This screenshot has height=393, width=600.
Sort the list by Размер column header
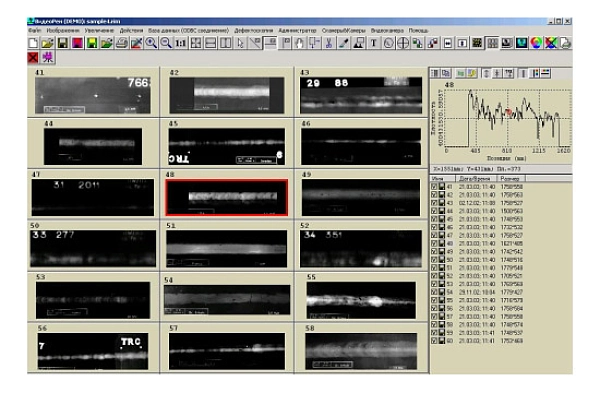[510, 178]
